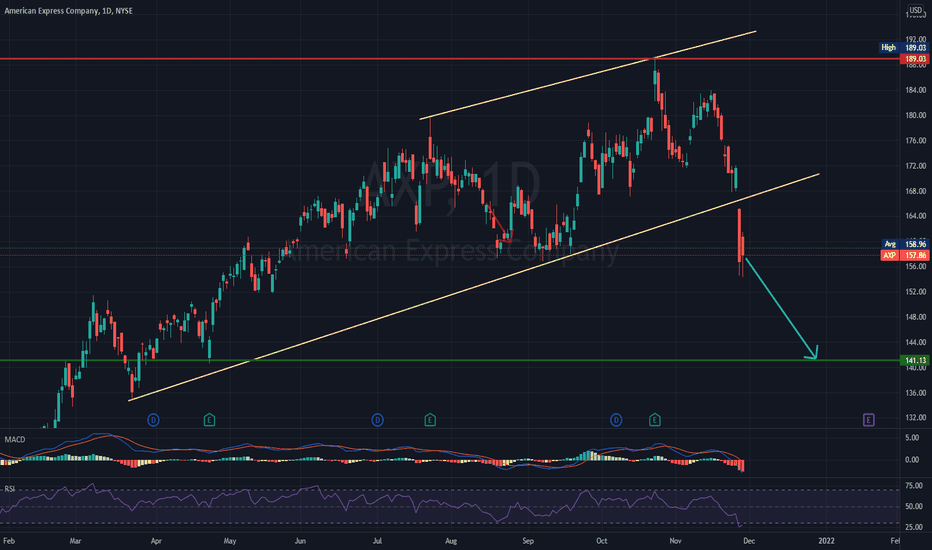The image size is (932, 550).
Task: Click the MACD indicator label
Action: point(15,439)
